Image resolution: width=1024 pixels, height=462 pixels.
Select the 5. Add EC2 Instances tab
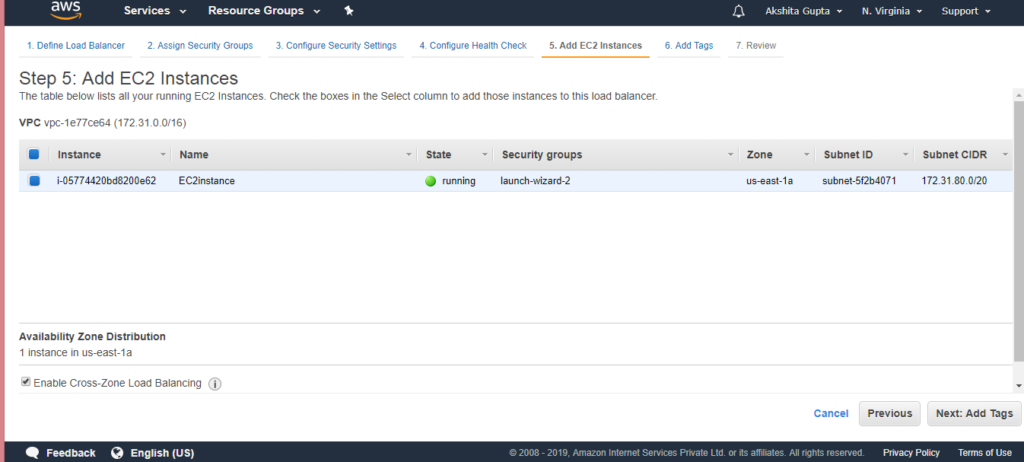coord(596,46)
